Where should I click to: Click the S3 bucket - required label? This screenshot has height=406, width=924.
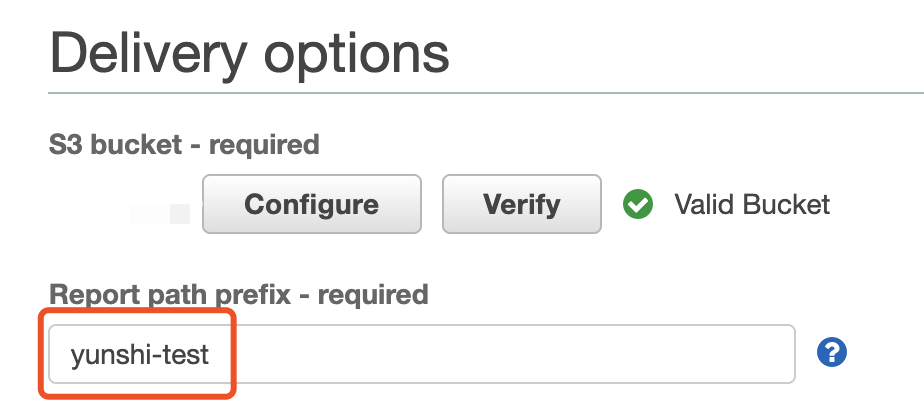tap(184, 144)
